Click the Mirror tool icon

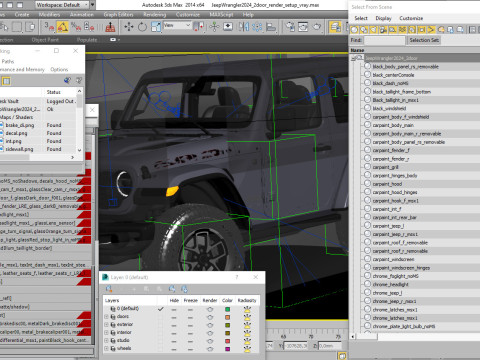click(x=244, y=27)
